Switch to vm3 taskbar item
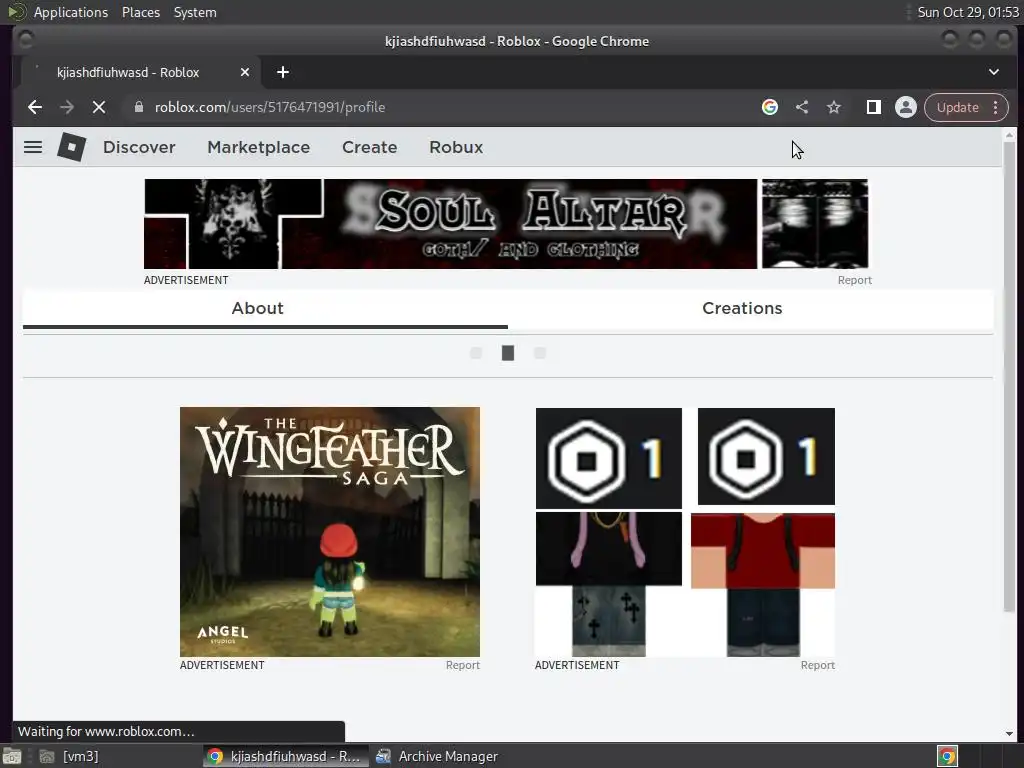 pos(70,756)
